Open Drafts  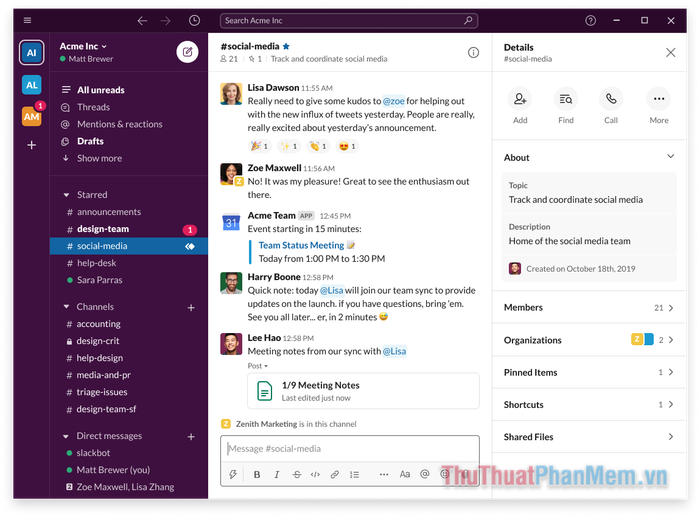[90, 141]
